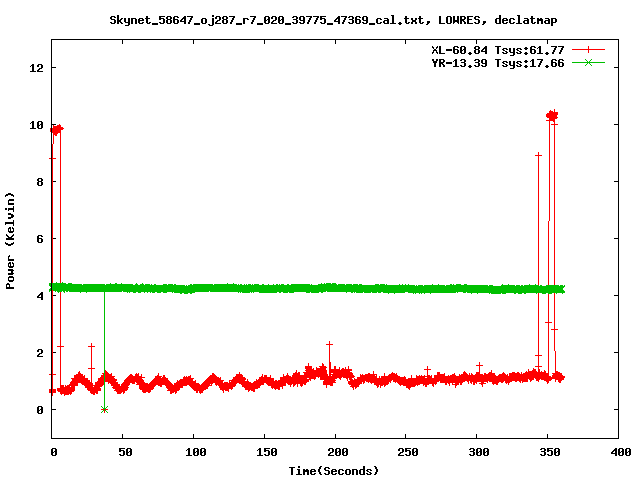Click the y-axis tick label 4

click(40, 296)
